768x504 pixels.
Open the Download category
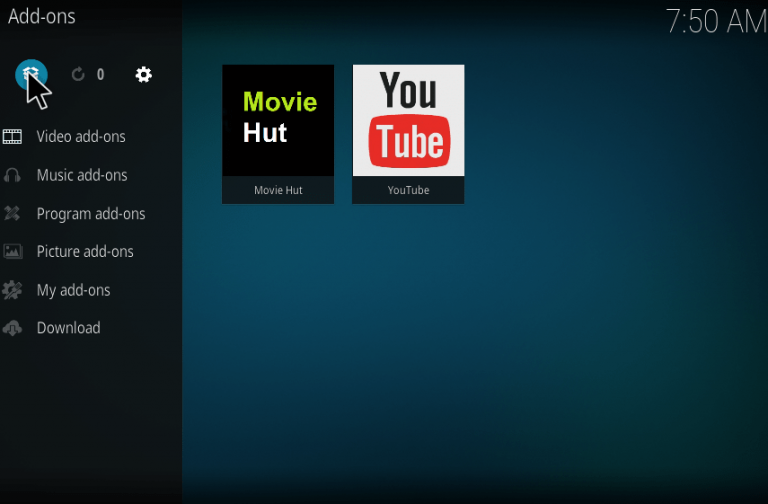[x=69, y=328]
